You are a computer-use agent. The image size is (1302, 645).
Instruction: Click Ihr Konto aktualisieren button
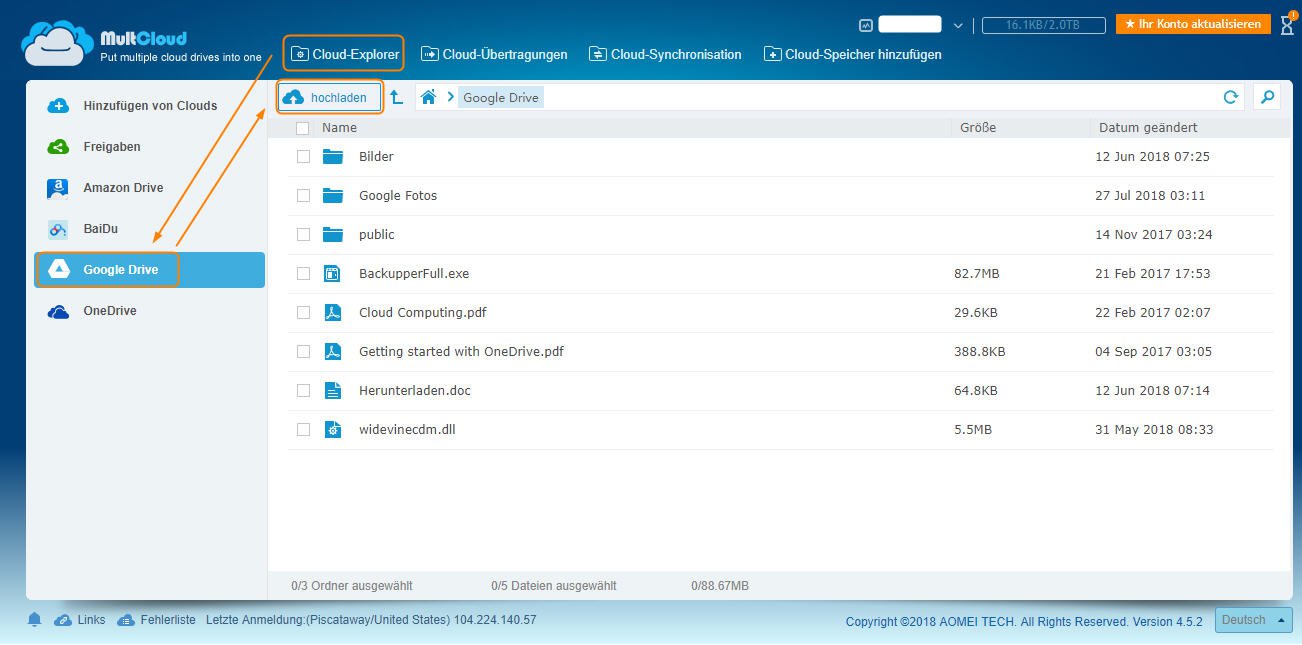coord(1193,23)
